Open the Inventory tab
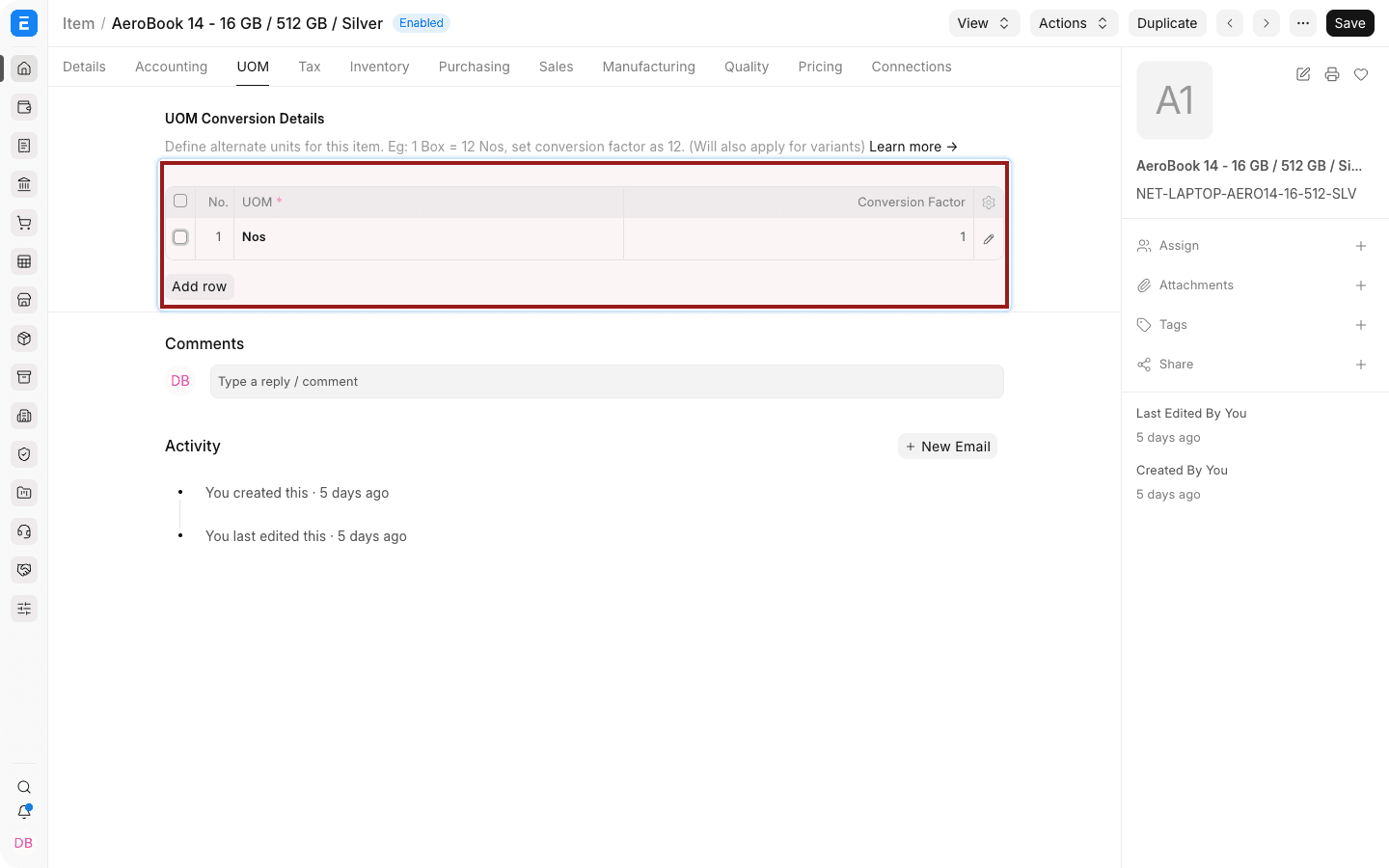 click(379, 67)
